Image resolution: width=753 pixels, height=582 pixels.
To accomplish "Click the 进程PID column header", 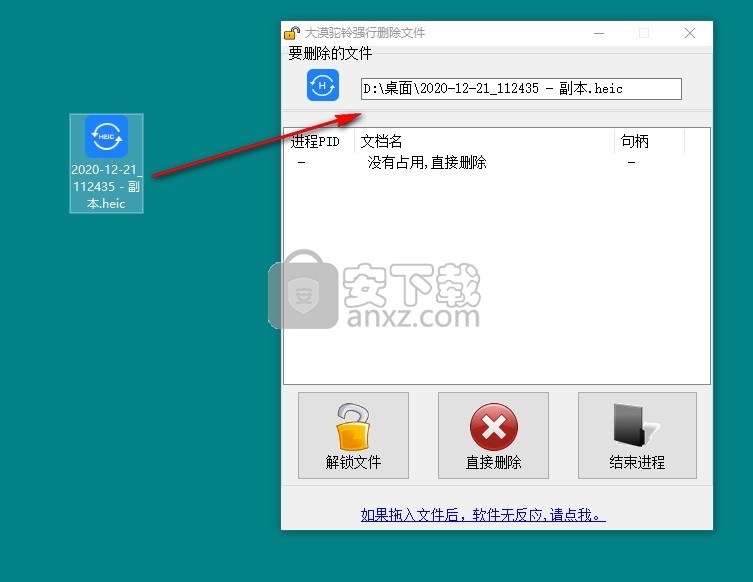I will click(316, 142).
